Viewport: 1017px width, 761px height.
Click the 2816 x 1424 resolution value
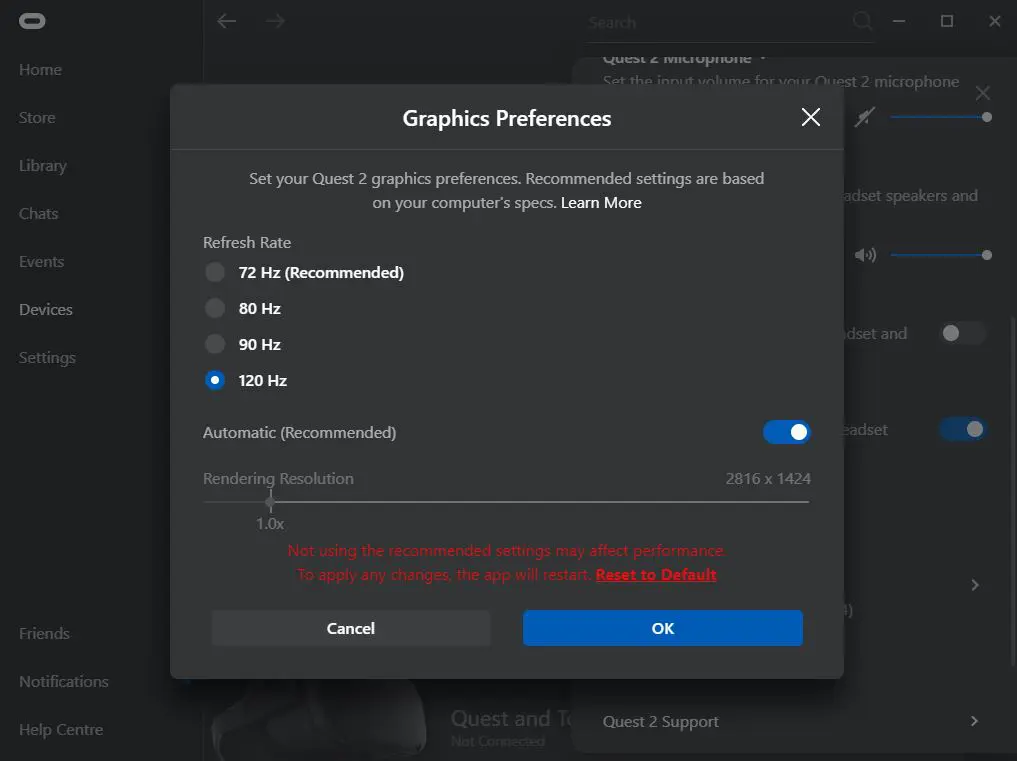click(x=768, y=479)
